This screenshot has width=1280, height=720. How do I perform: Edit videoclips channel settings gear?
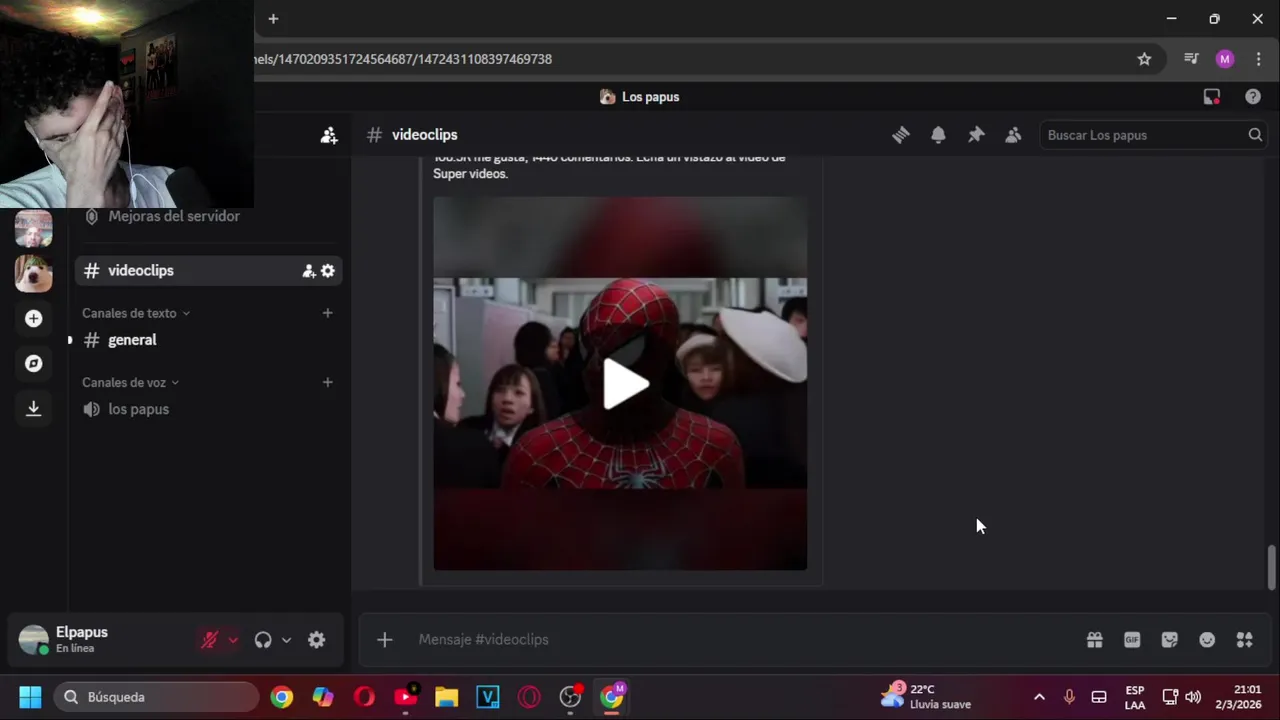328,271
